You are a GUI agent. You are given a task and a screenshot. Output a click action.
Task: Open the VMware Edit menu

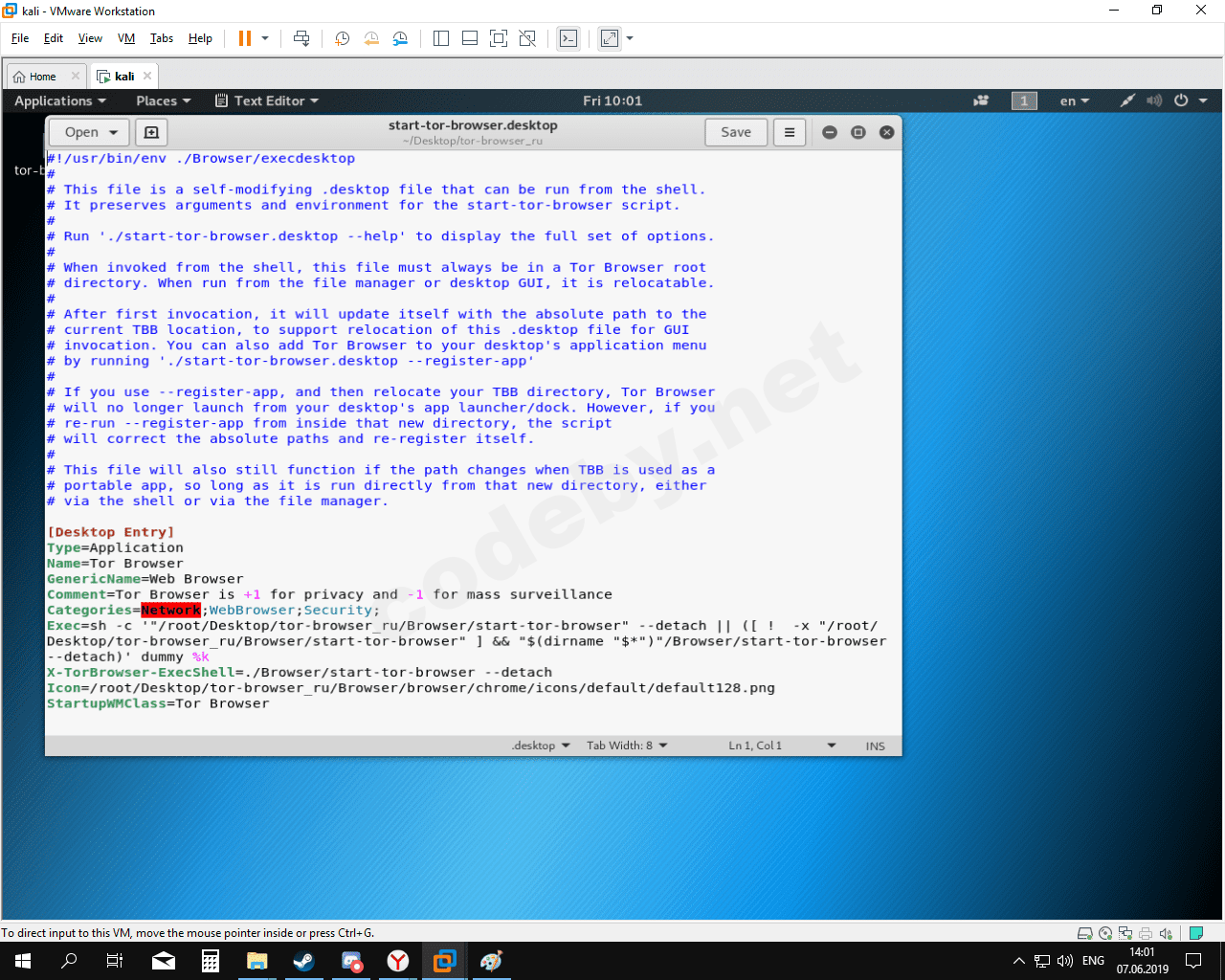tap(54, 38)
